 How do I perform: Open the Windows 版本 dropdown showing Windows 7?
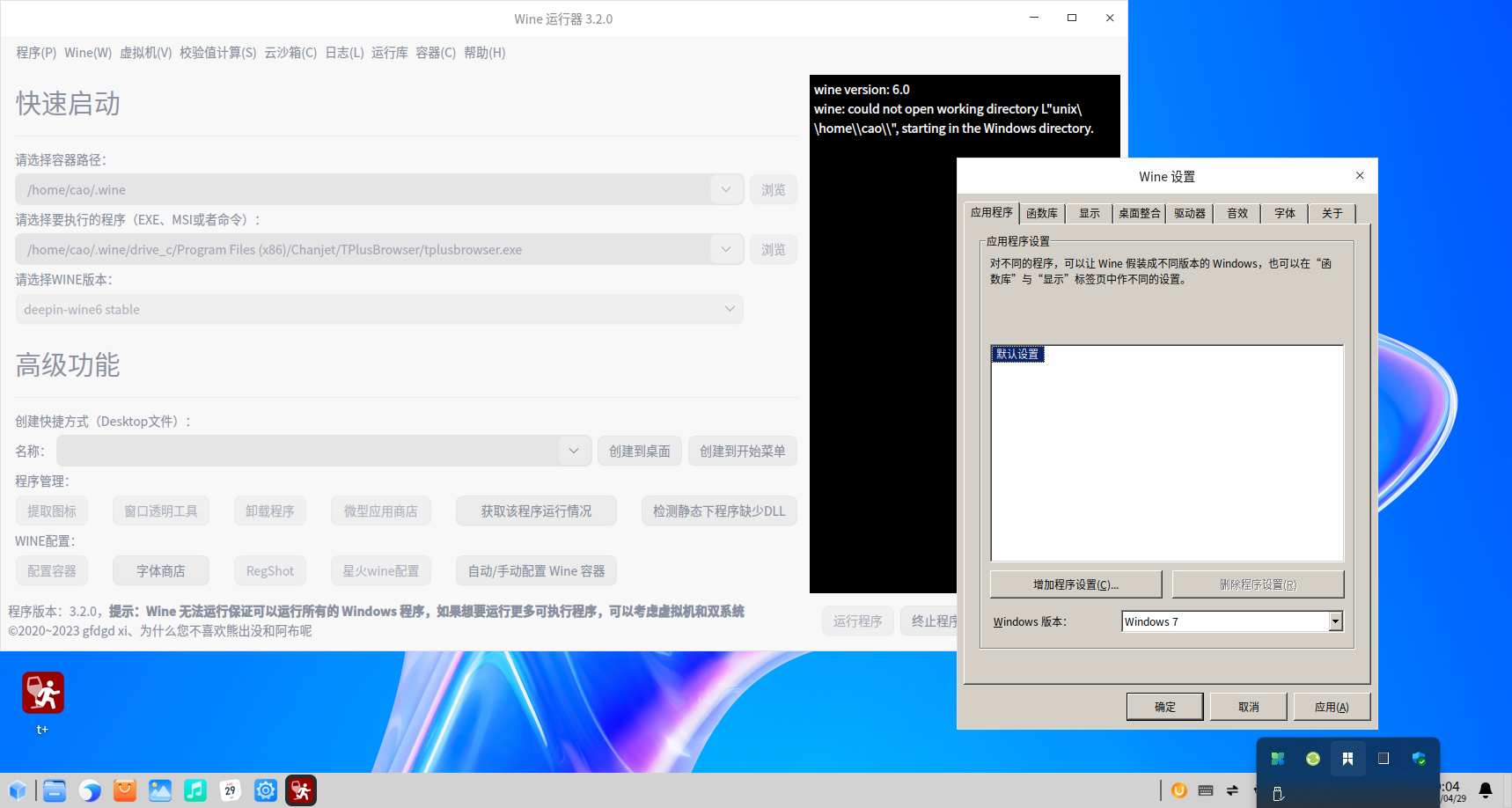(1335, 621)
